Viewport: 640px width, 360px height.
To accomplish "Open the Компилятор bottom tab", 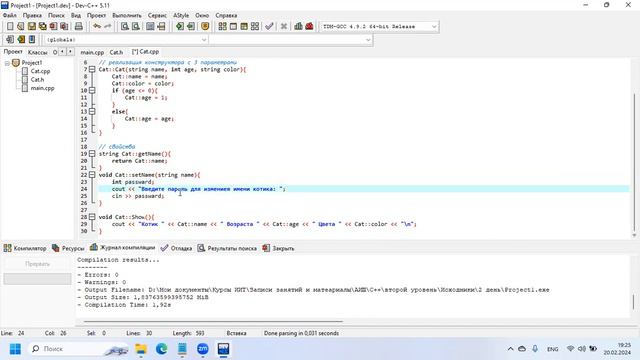I will pyautogui.click(x=25, y=248).
